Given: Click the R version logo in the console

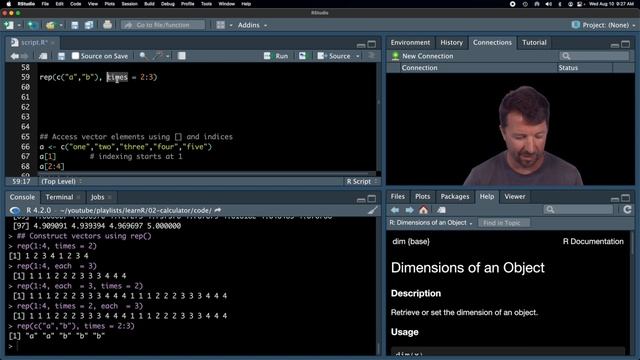Looking at the screenshot, I should point(15,211).
